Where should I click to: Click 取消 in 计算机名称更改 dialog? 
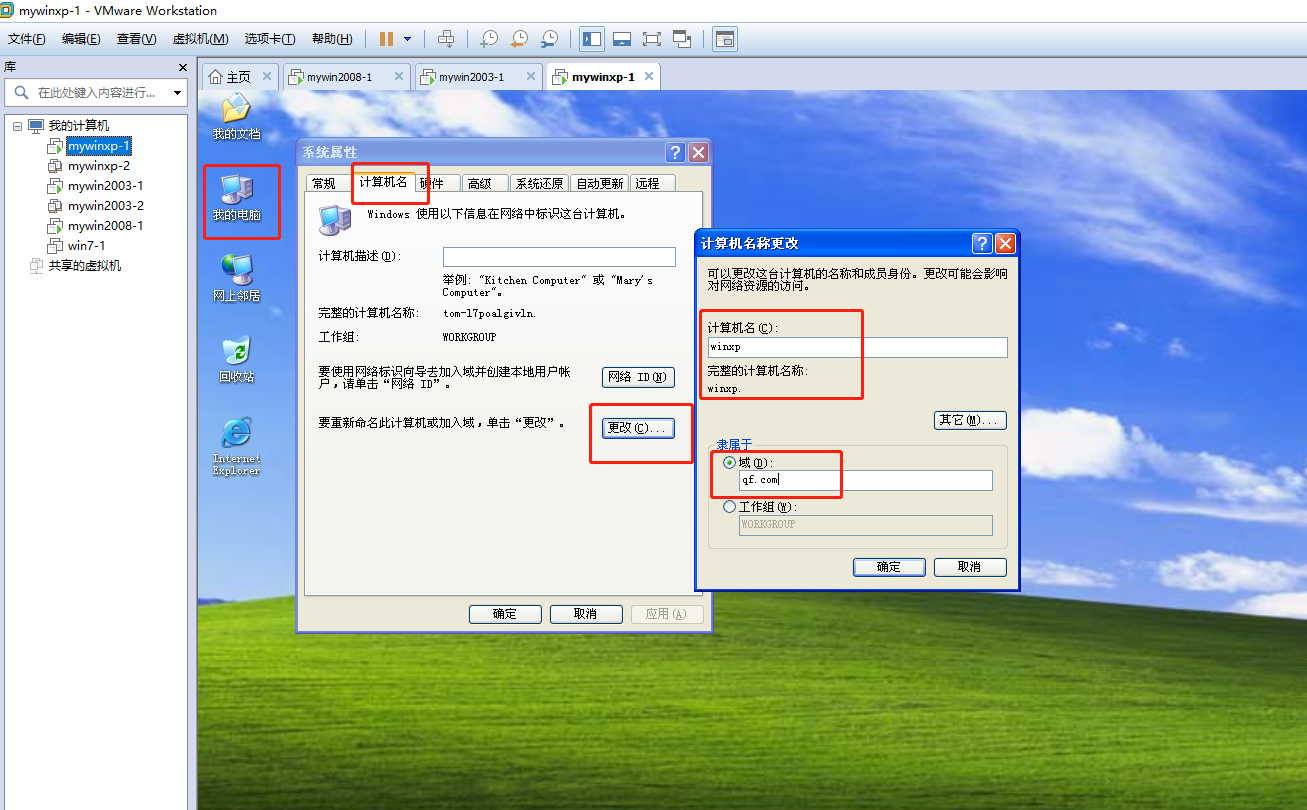click(x=970, y=567)
